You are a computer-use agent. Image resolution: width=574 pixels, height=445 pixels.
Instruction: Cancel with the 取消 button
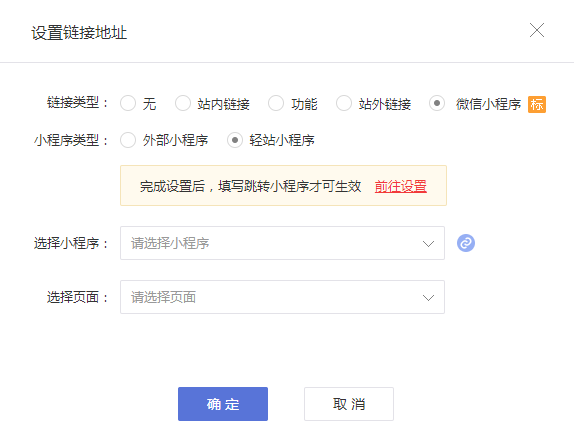[349, 404]
